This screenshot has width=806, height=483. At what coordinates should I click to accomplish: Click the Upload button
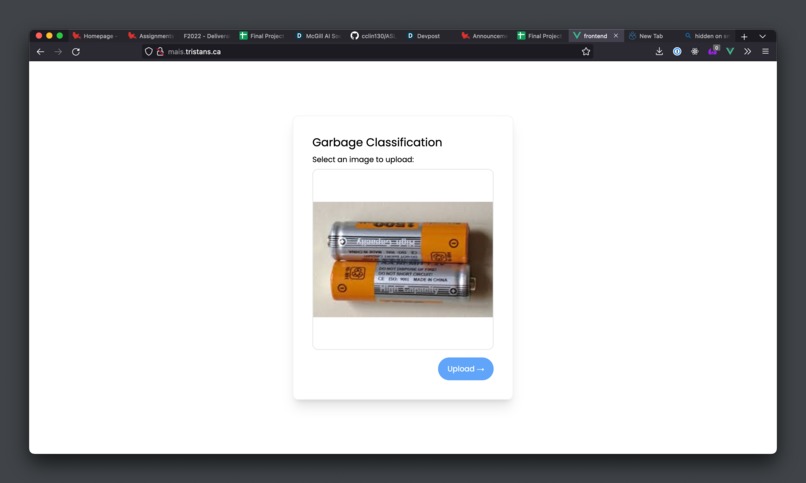click(465, 369)
